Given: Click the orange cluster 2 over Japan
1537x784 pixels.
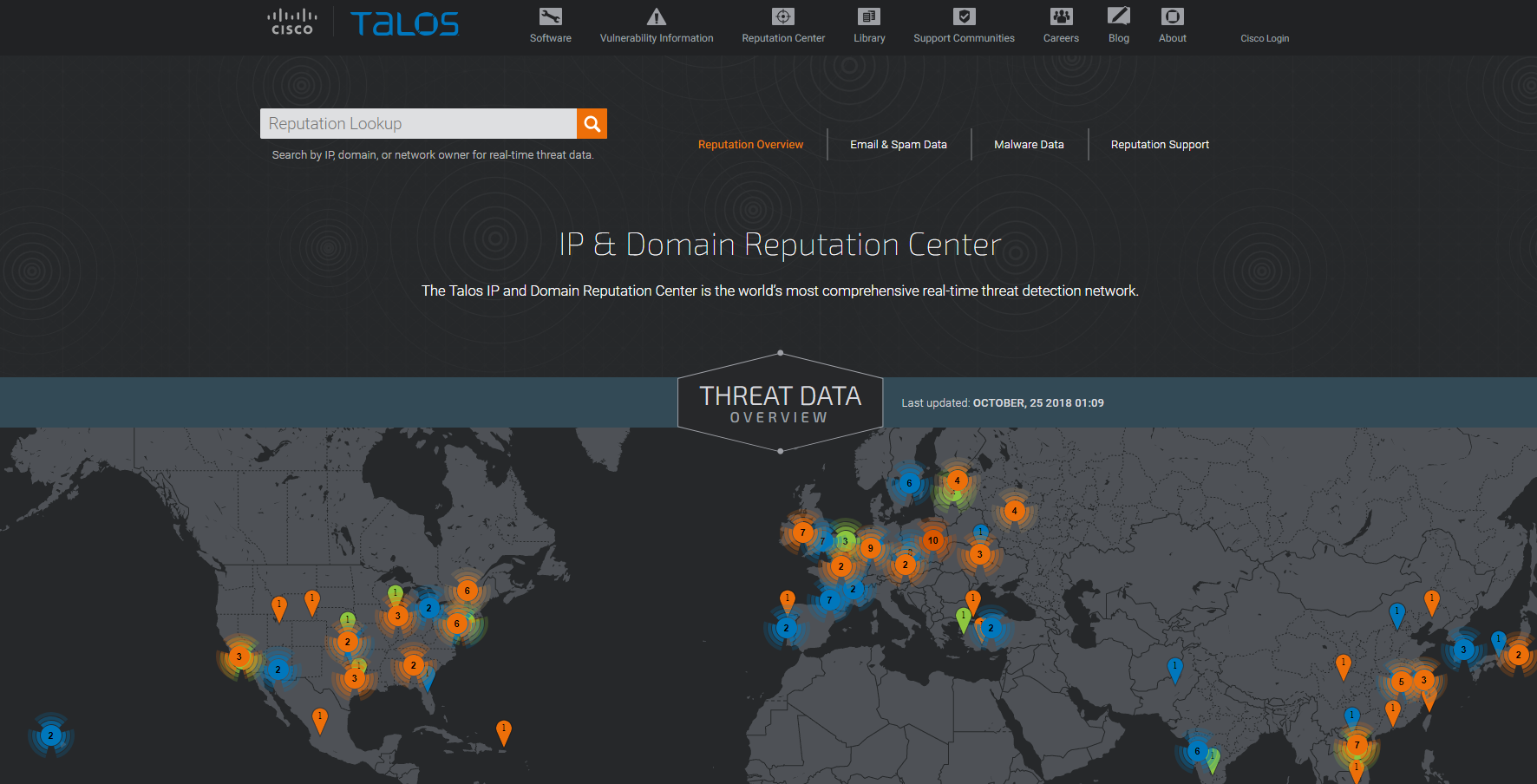Looking at the screenshot, I should (1518, 655).
